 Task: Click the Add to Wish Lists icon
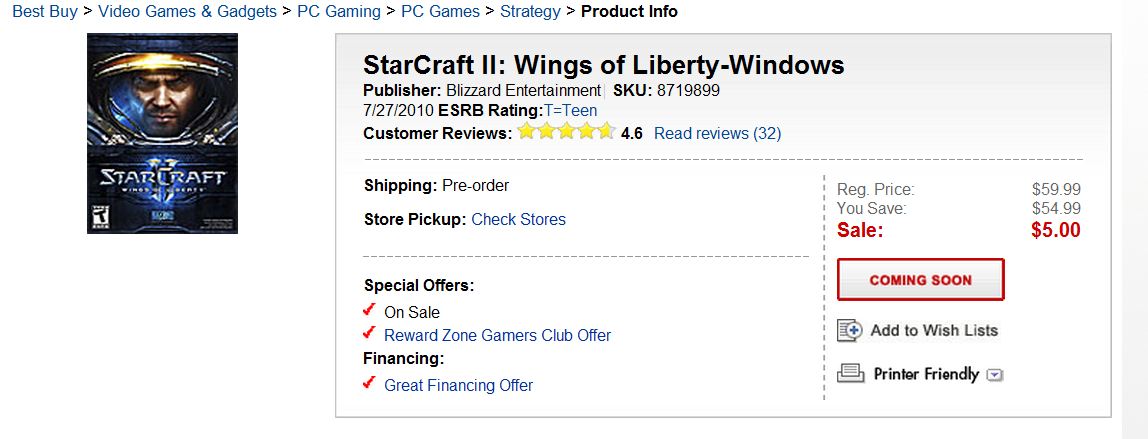pos(849,330)
